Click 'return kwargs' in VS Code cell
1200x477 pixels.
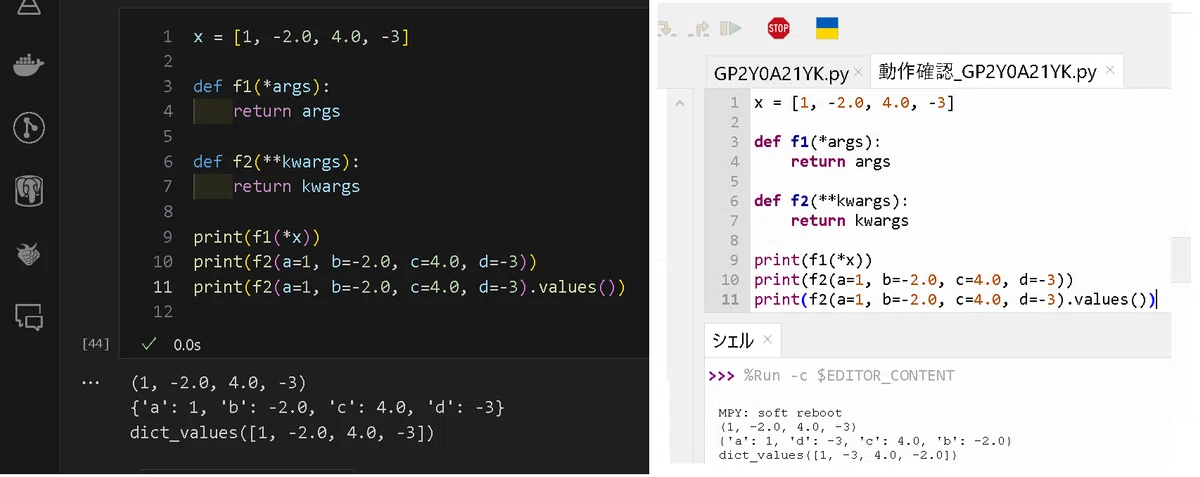296,186
